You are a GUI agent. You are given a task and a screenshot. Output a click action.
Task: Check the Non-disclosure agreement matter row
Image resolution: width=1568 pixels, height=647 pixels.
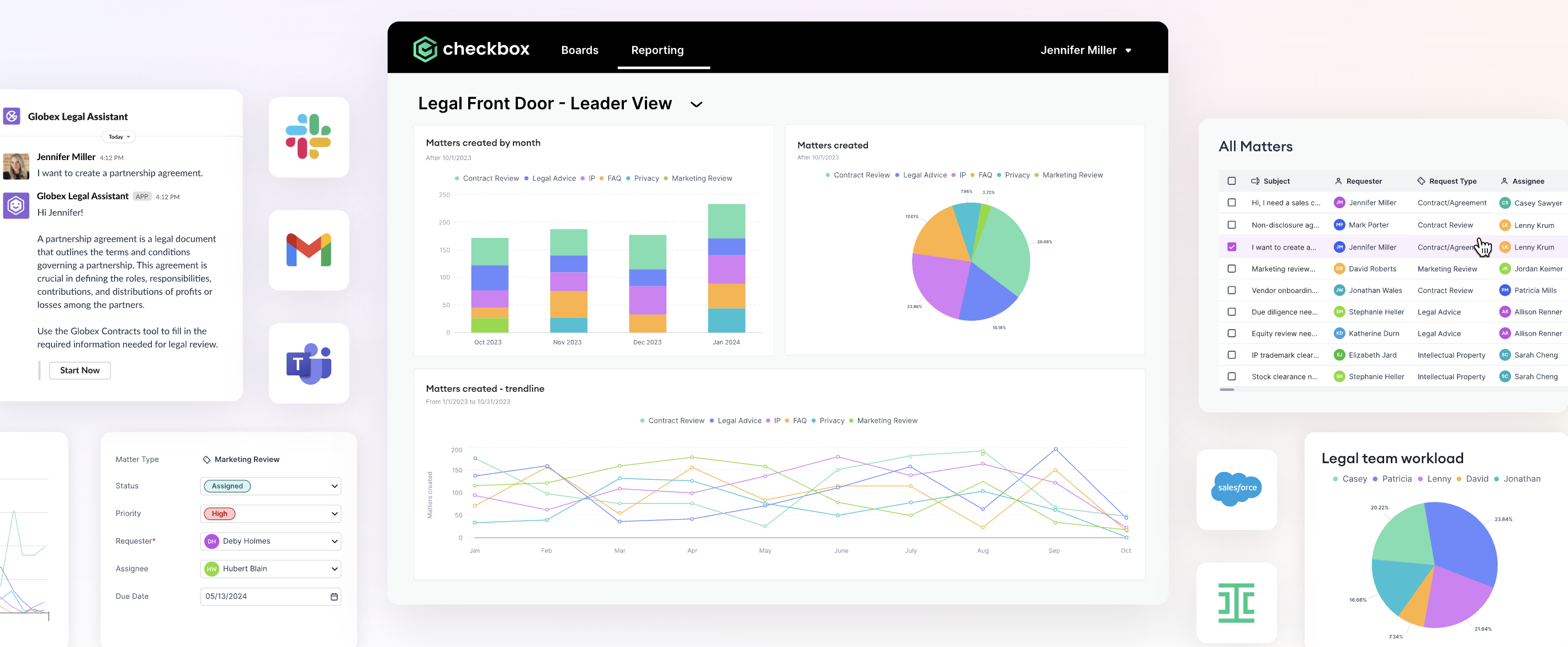(x=1233, y=225)
